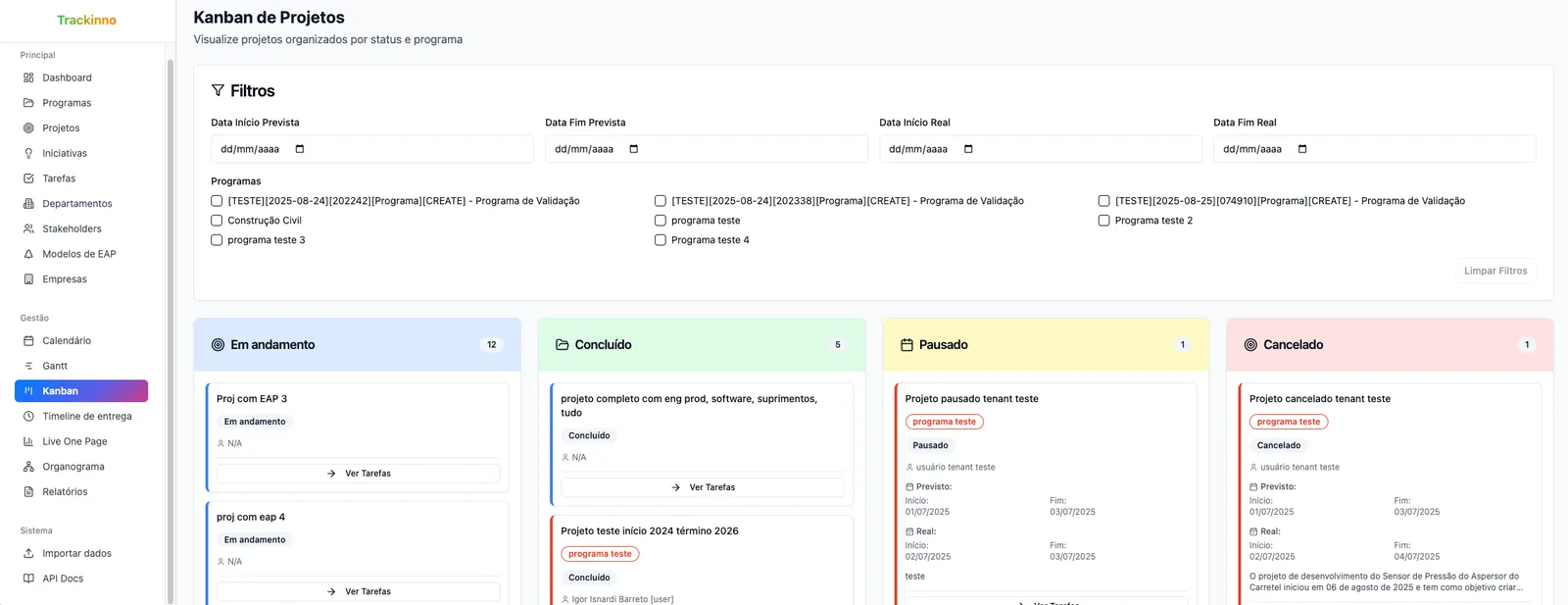Click the Importar dados upload icon
Image resolution: width=1568 pixels, height=605 pixels.
(28, 553)
